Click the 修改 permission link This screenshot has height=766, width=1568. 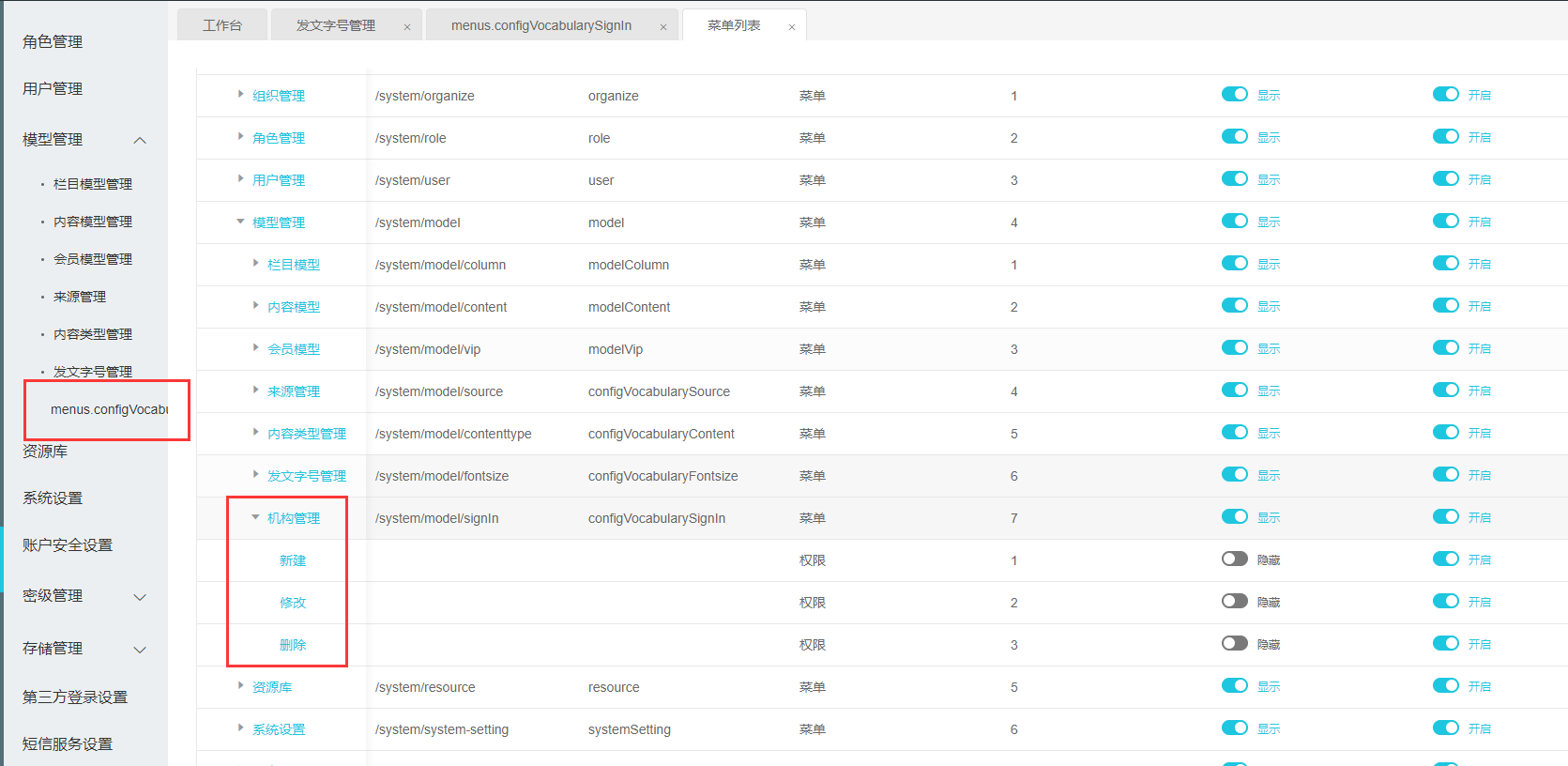293,603
